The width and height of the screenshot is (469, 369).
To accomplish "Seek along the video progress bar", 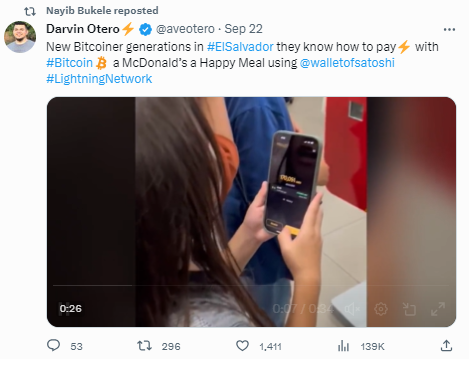I will 251,285.
